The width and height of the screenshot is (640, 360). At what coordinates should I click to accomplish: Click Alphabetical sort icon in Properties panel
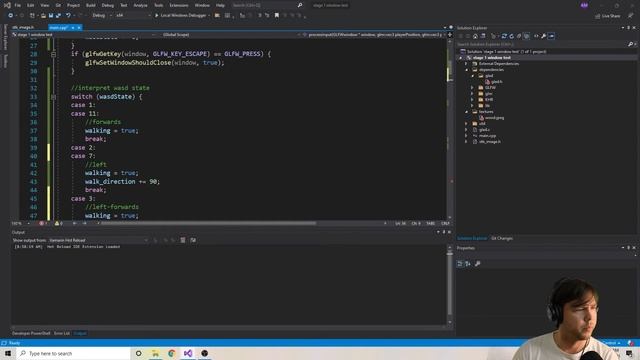click(468, 264)
